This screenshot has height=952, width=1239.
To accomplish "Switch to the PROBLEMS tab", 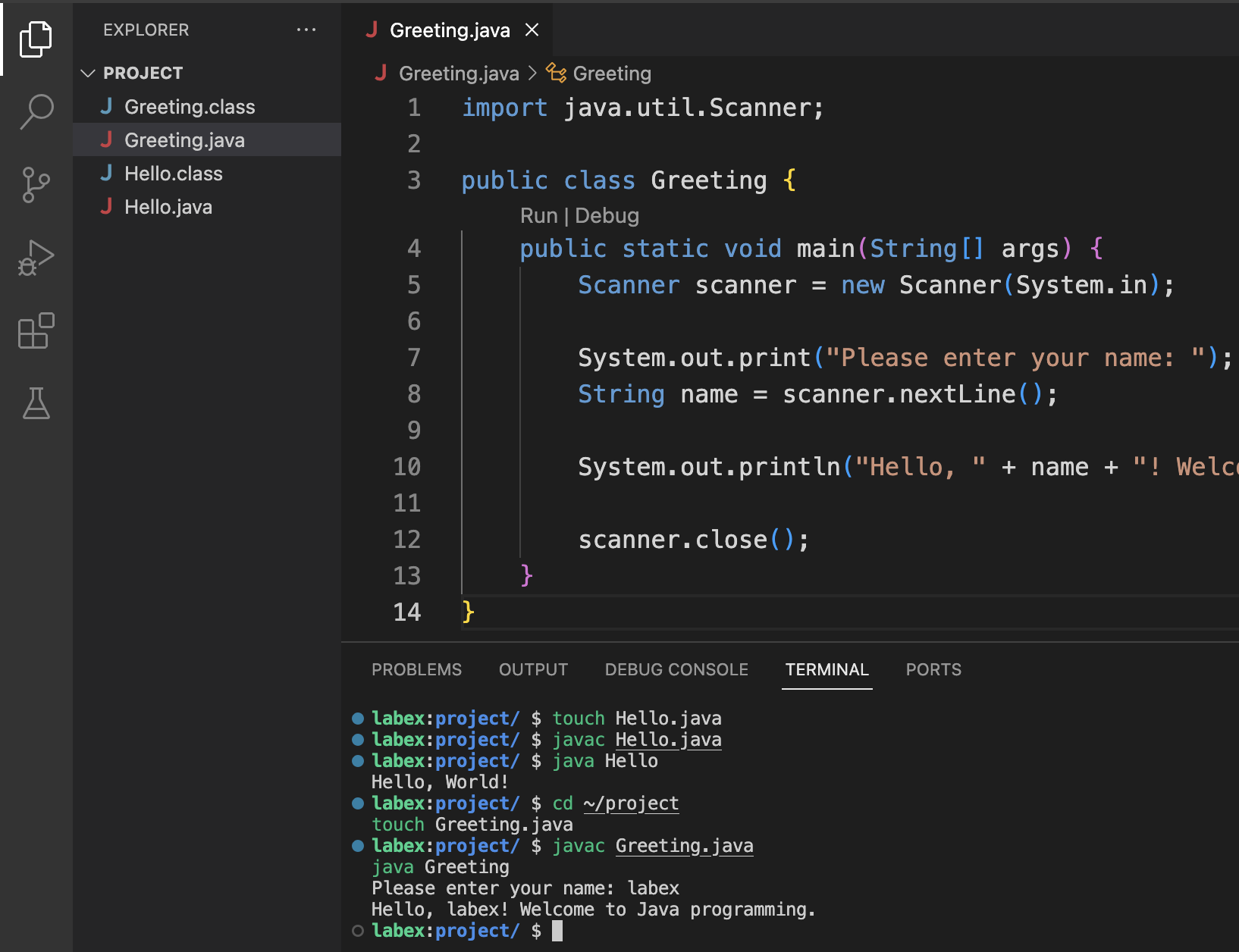I will click(x=416, y=669).
